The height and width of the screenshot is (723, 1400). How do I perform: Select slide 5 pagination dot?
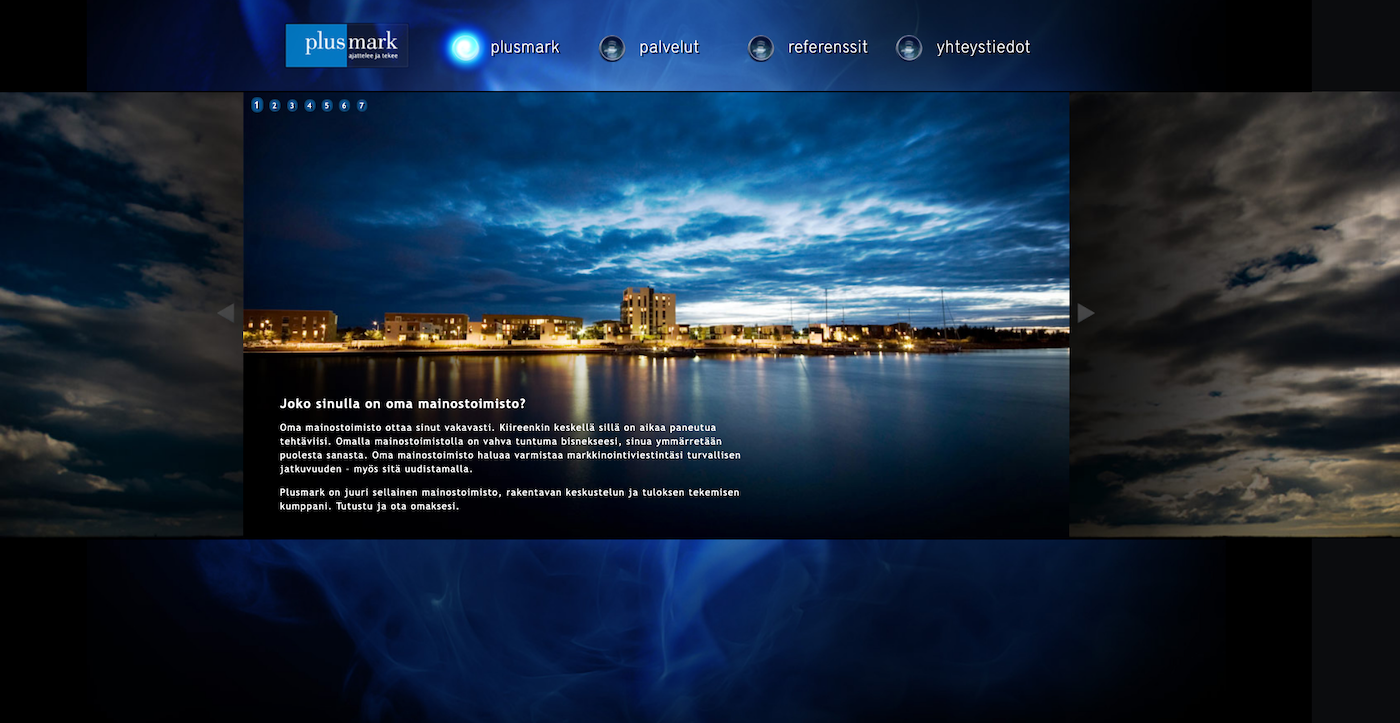pyautogui.click(x=327, y=105)
